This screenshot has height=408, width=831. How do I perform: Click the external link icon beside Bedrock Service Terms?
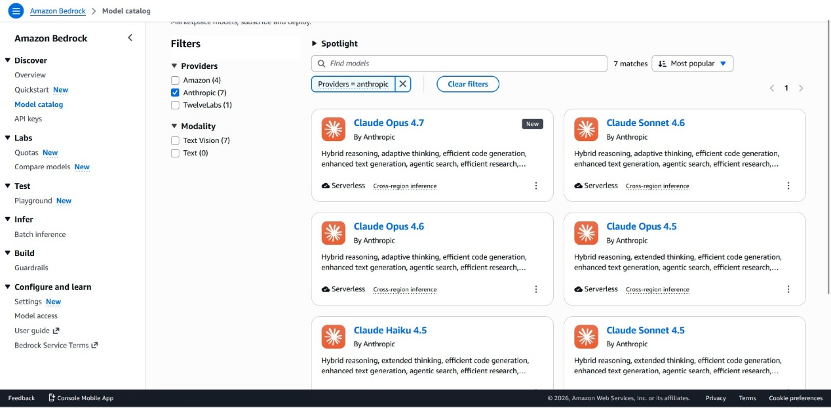[x=95, y=345]
